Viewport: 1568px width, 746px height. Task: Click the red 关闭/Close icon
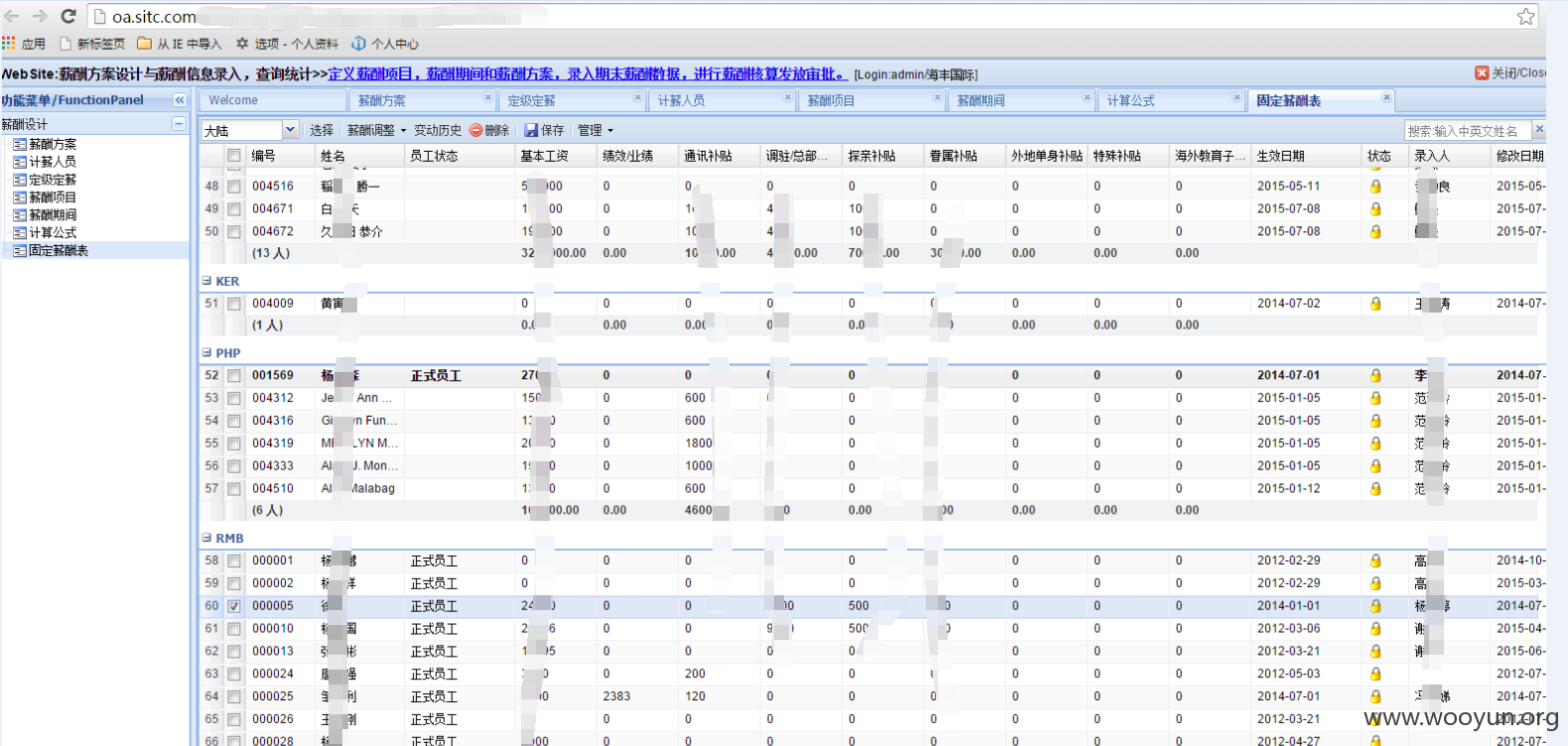1482,73
